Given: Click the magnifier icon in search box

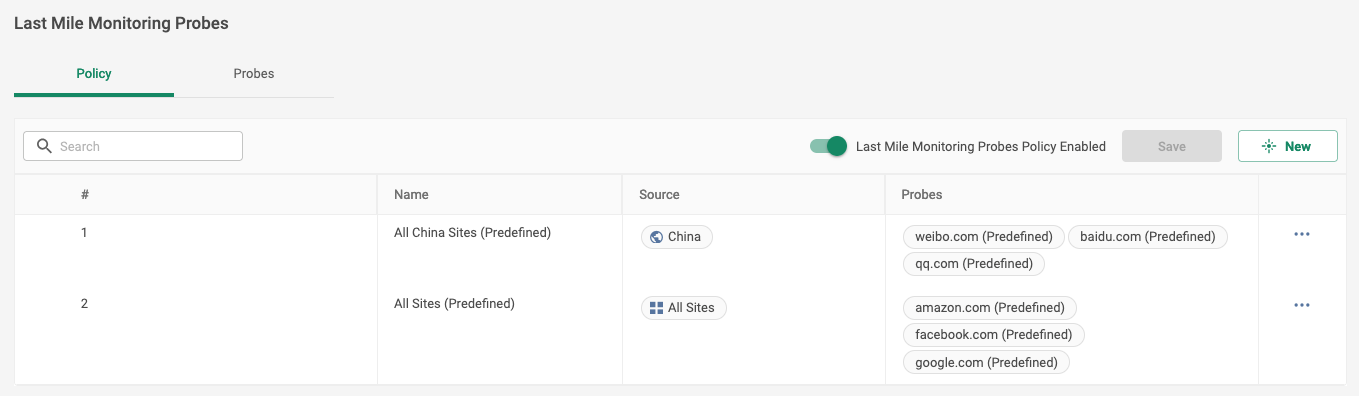Looking at the screenshot, I should (44, 146).
